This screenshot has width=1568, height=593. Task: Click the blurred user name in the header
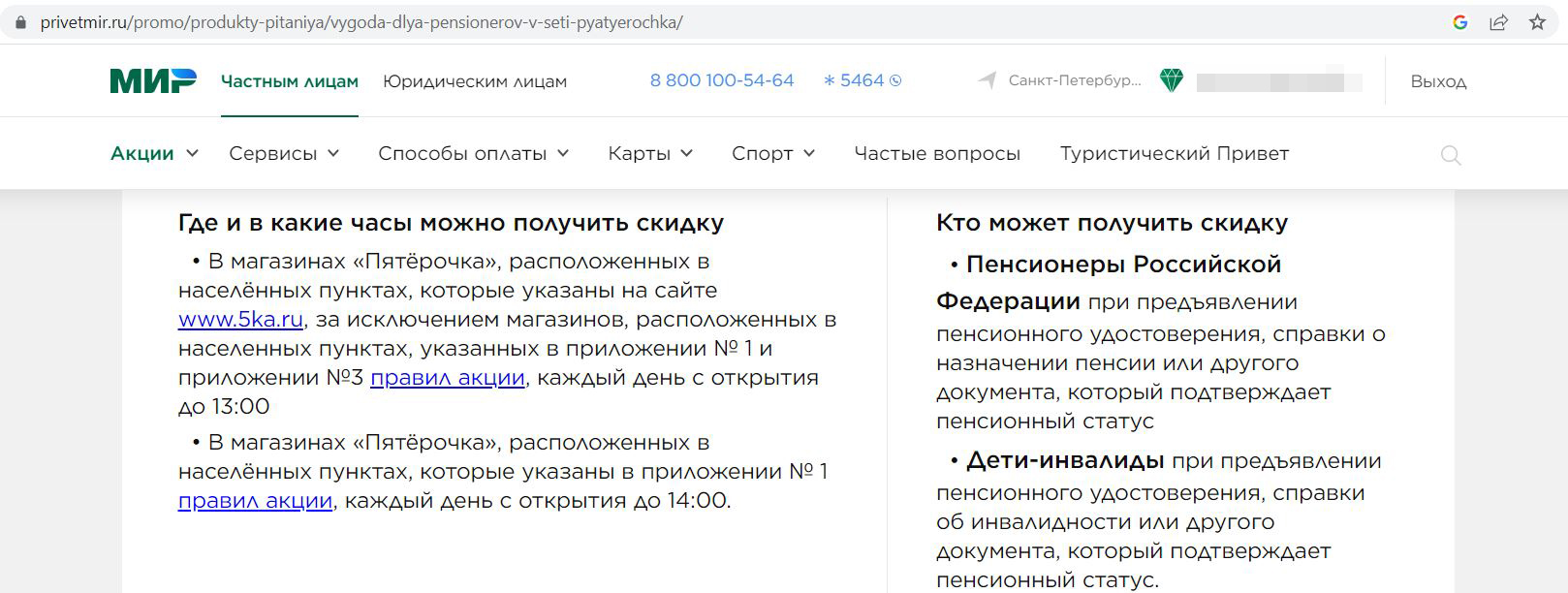1279,81
